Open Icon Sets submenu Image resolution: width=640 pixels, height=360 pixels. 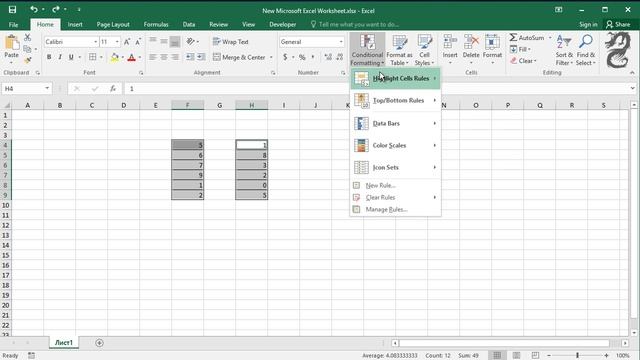click(x=395, y=167)
